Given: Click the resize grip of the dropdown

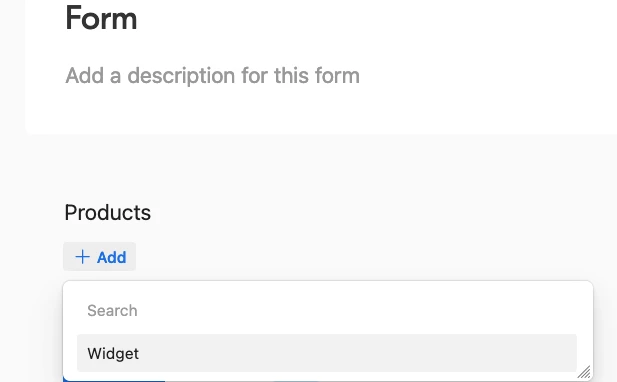Looking at the screenshot, I should point(584,372).
